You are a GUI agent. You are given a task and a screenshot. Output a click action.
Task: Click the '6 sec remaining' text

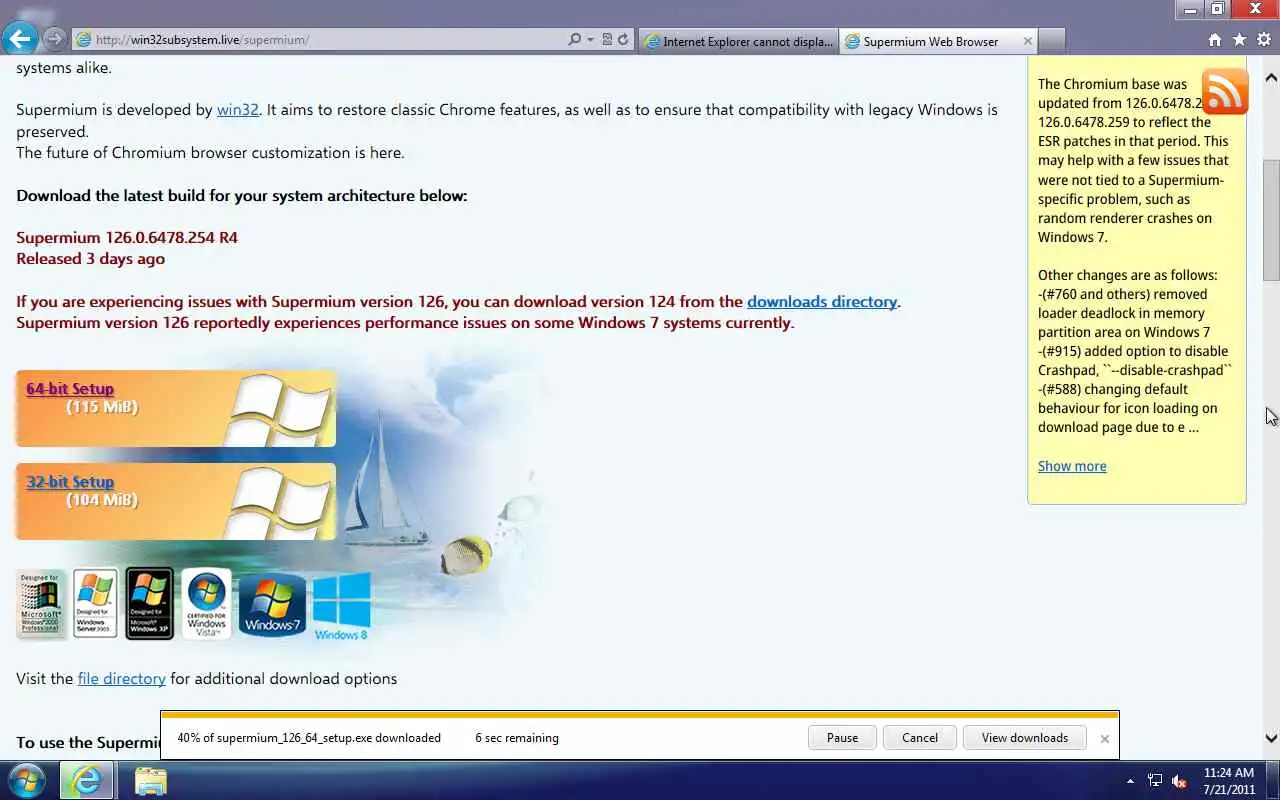[517, 738]
